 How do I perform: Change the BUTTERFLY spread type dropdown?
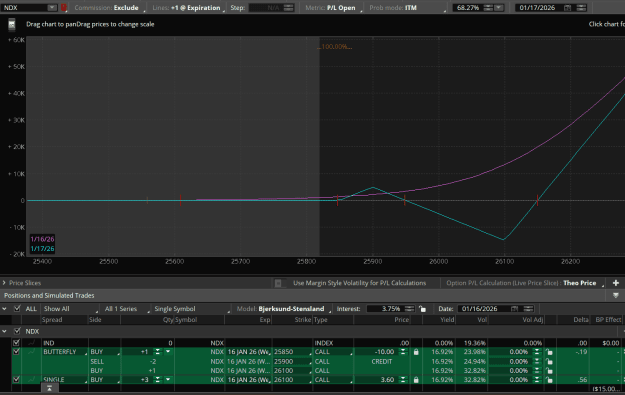pos(65,352)
